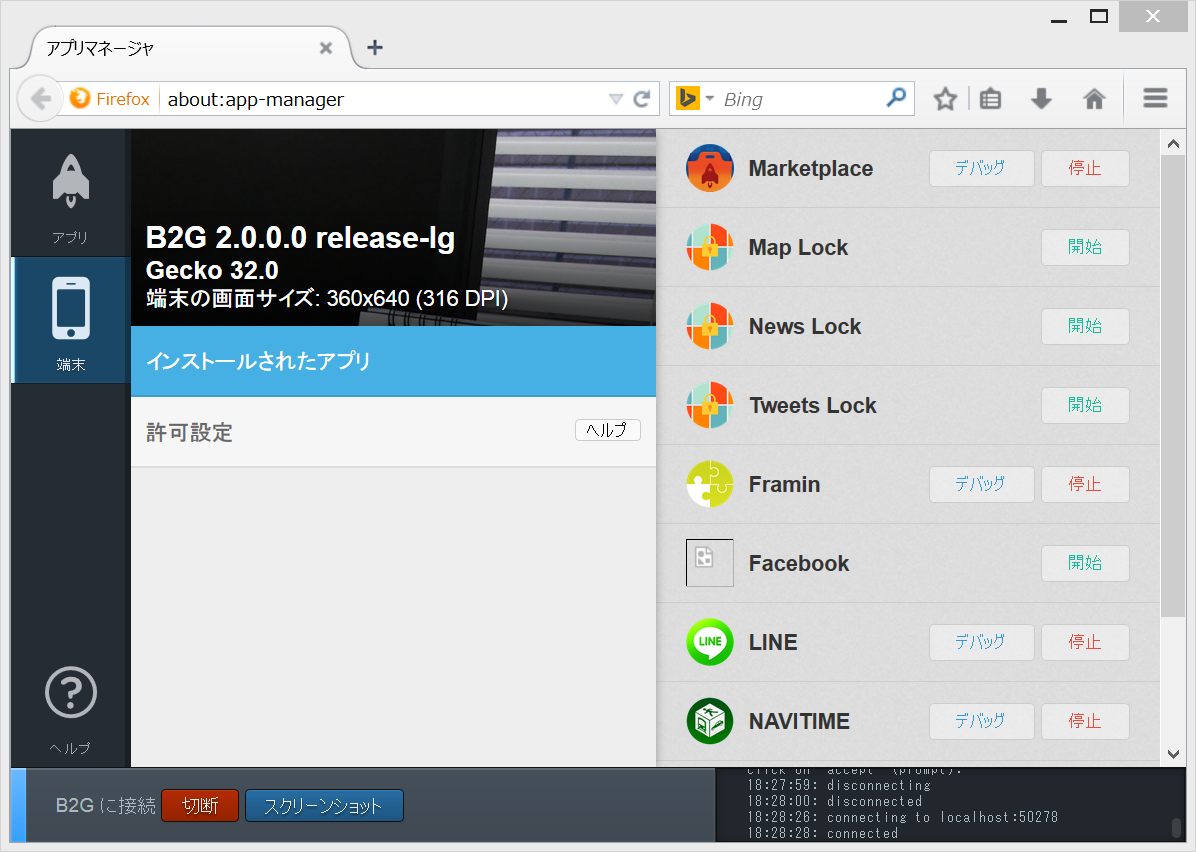Debug the Framin app with デバッグ
The image size is (1196, 852).
click(x=981, y=484)
